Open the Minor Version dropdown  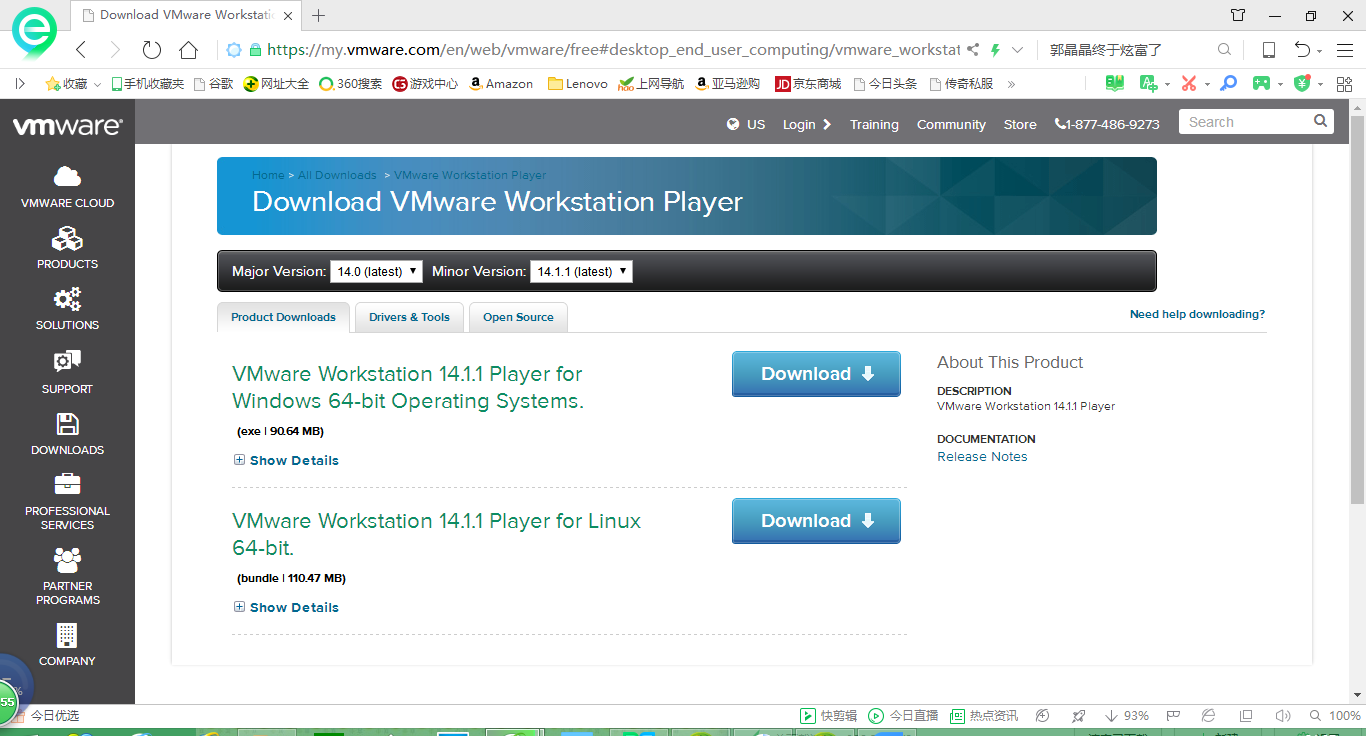tap(582, 271)
